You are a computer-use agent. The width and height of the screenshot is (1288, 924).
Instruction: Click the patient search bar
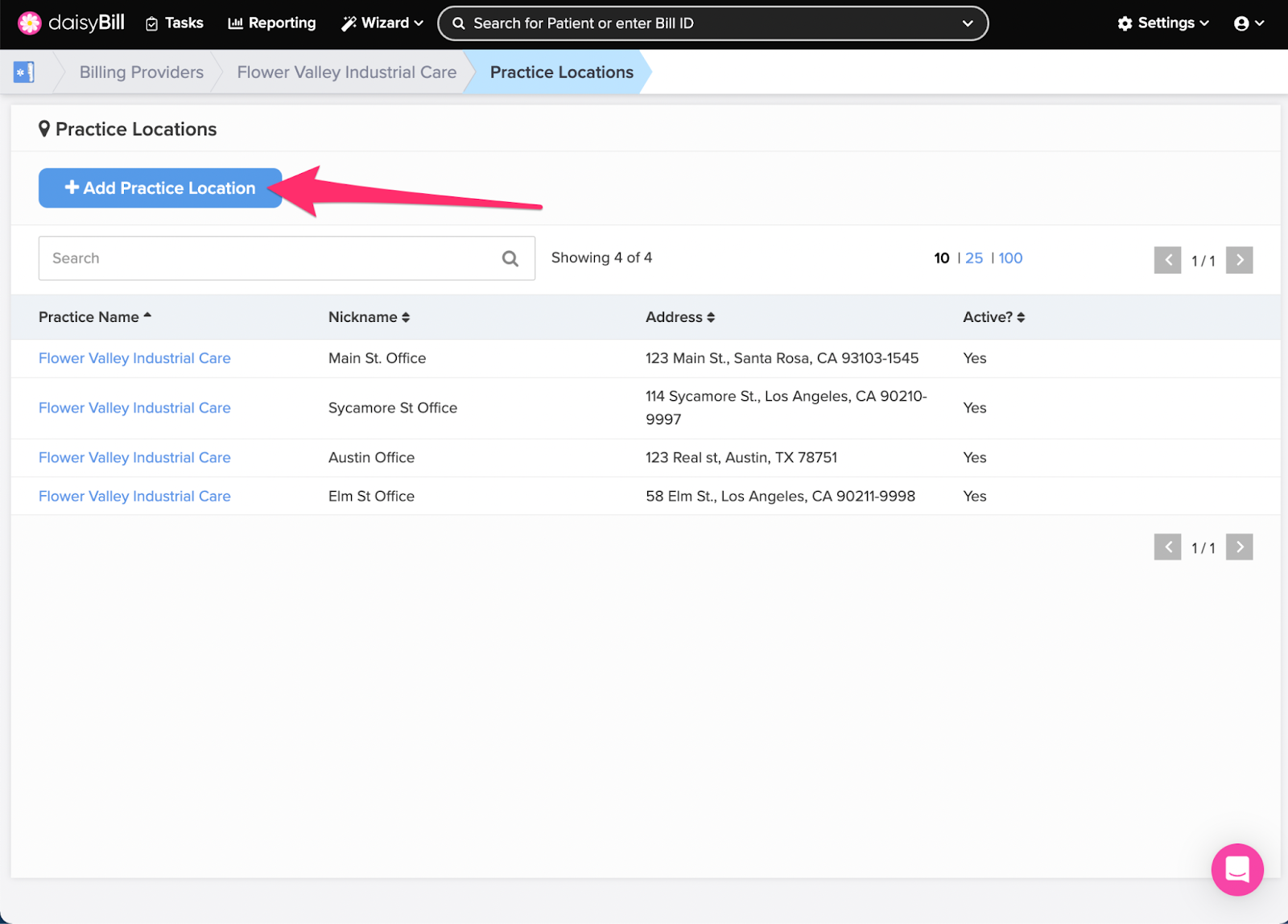tap(712, 23)
